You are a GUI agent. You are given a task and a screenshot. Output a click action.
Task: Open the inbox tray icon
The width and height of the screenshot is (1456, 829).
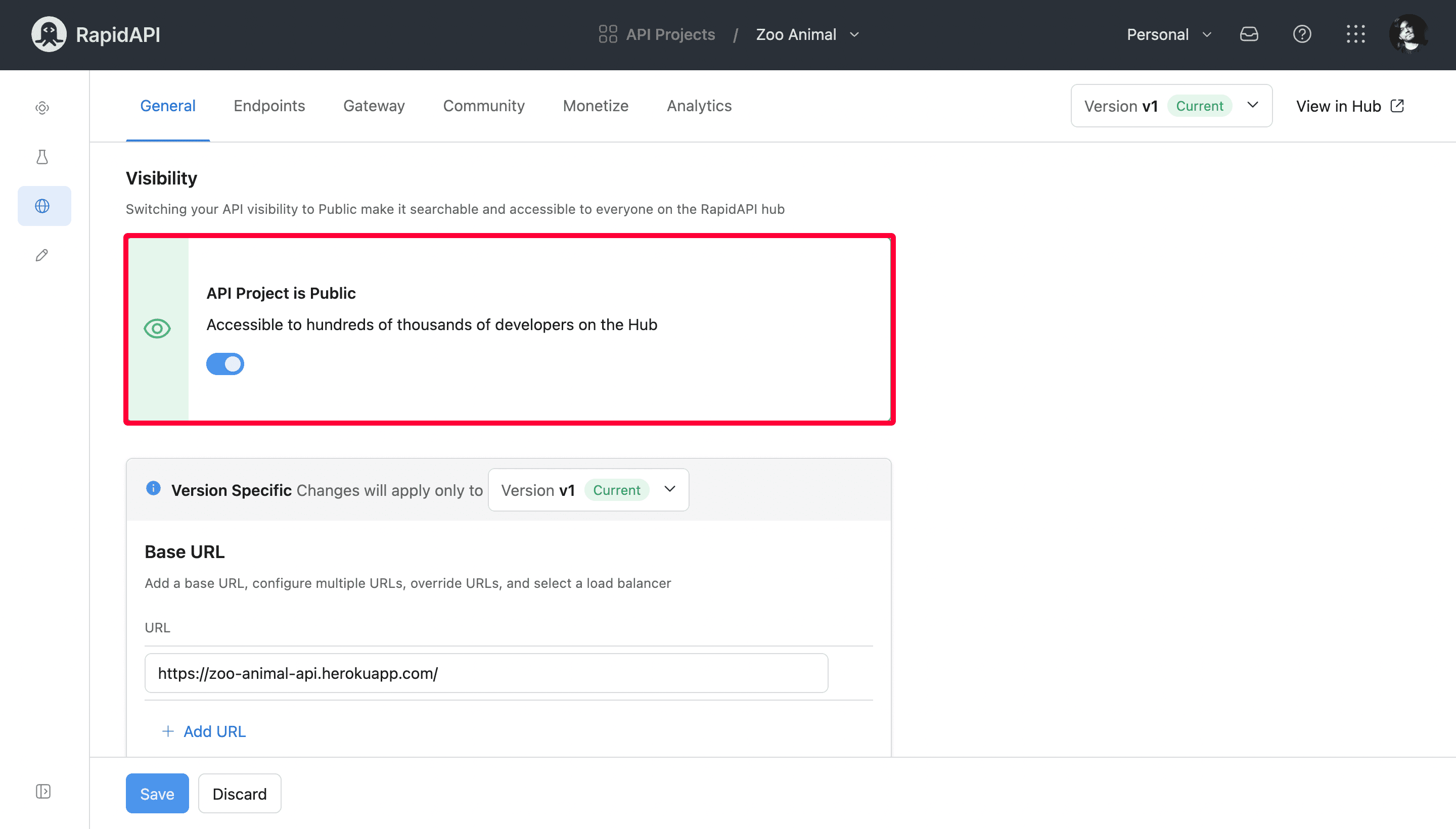[x=1249, y=34]
